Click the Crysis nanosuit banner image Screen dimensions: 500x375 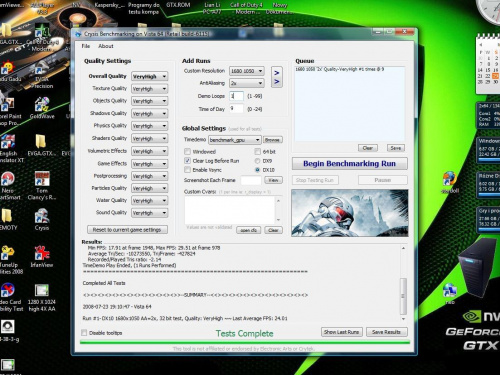[x=350, y=213]
